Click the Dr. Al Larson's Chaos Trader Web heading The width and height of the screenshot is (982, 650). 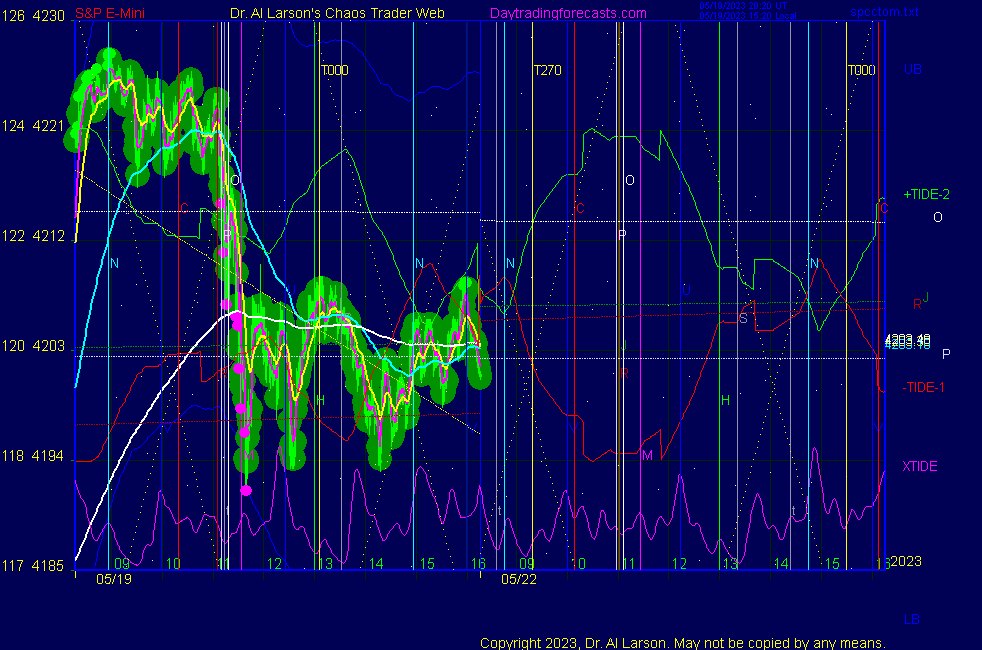pyautogui.click(x=337, y=13)
